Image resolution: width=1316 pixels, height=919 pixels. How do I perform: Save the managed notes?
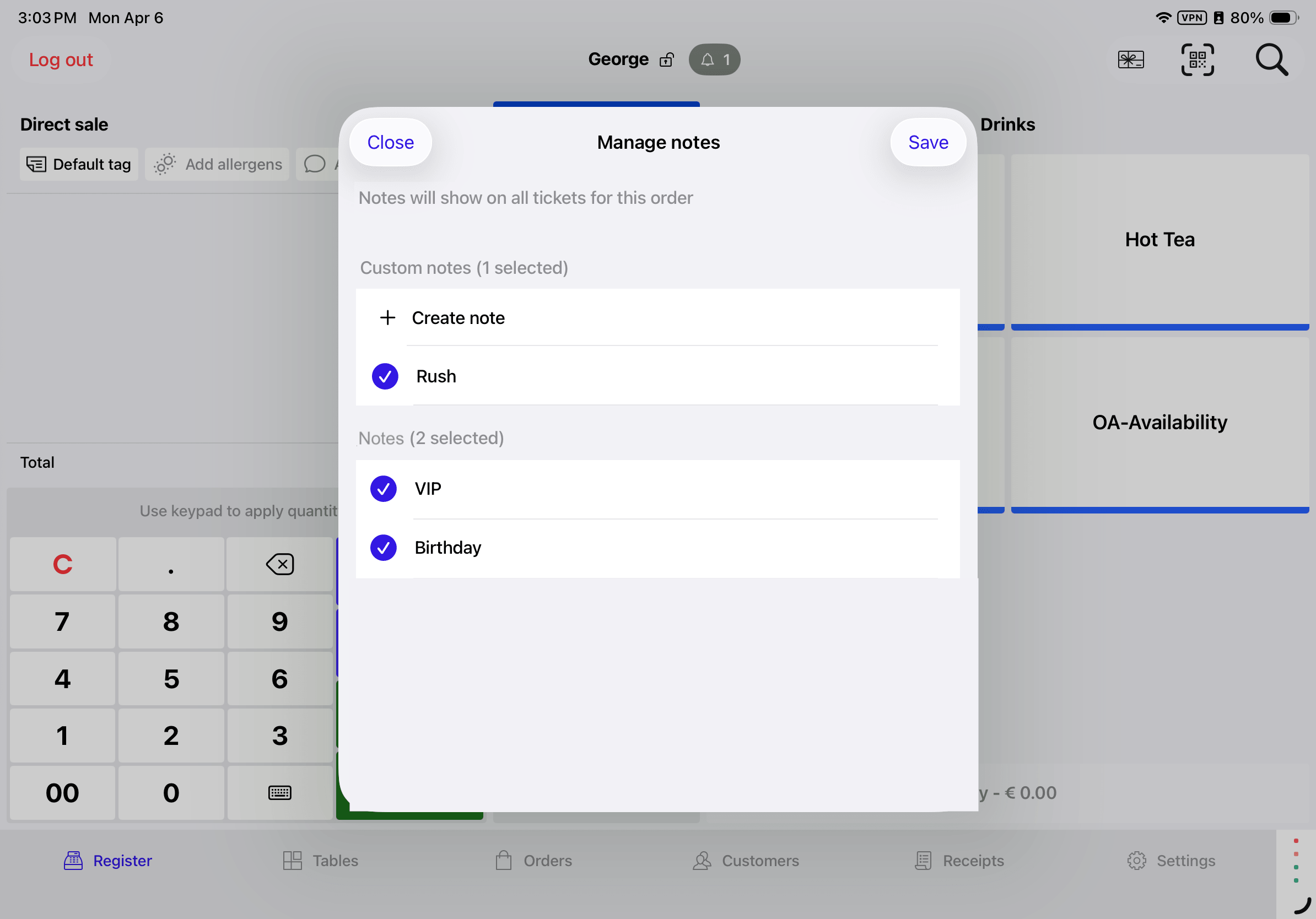pos(928,142)
